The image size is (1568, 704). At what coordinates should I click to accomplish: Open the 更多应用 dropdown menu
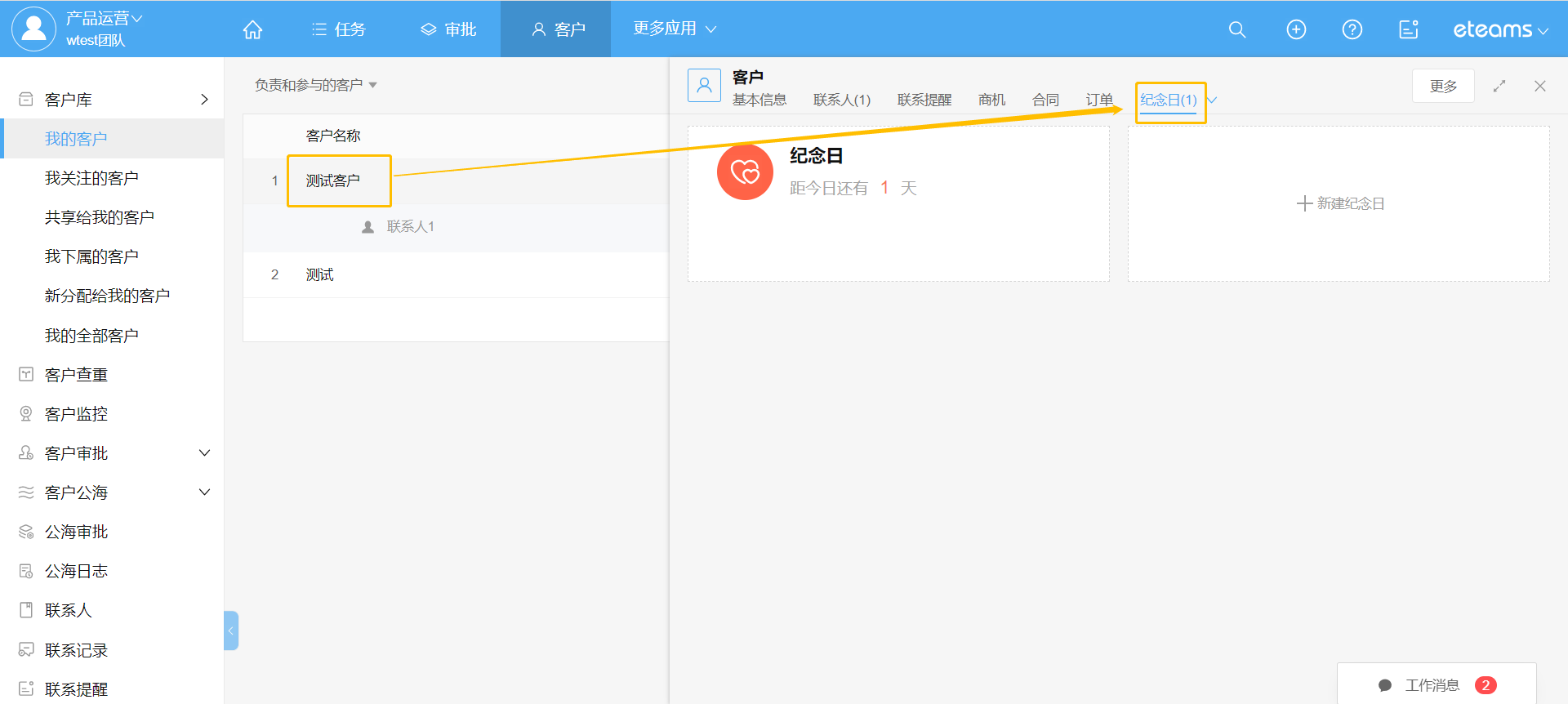(675, 29)
